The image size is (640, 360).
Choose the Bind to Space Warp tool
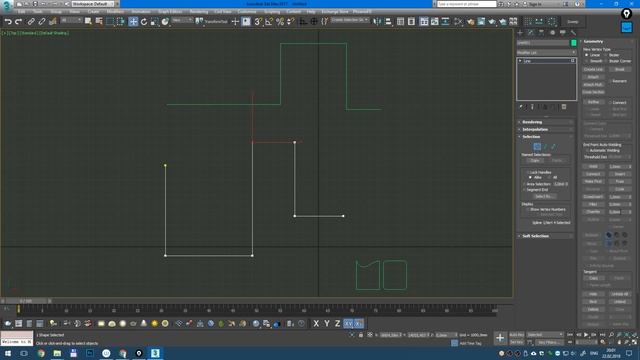(x=53, y=22)
